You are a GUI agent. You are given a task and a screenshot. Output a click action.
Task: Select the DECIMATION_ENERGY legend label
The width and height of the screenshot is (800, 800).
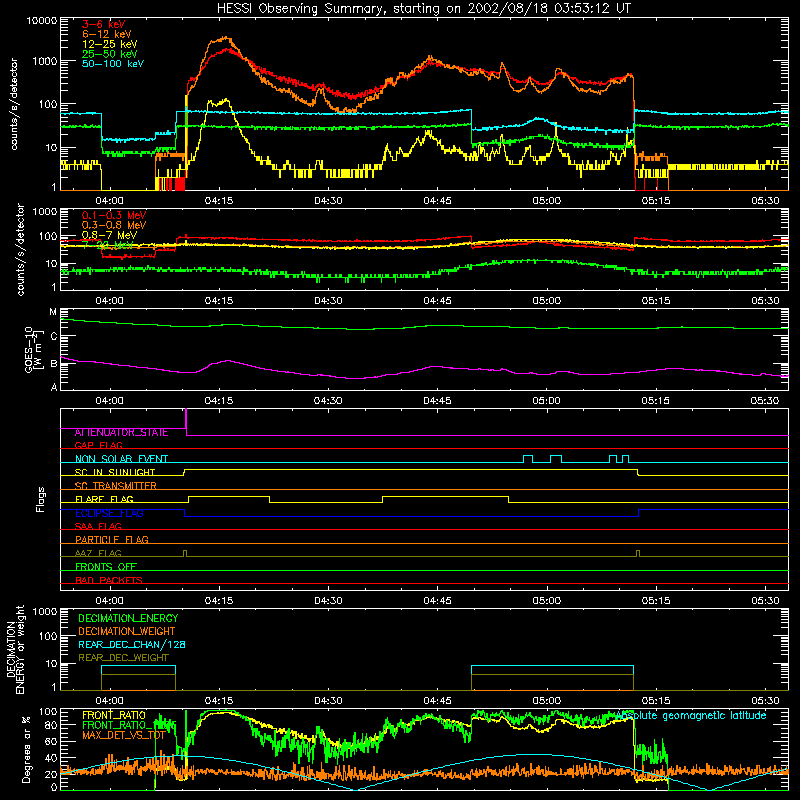tap(128, 618)
